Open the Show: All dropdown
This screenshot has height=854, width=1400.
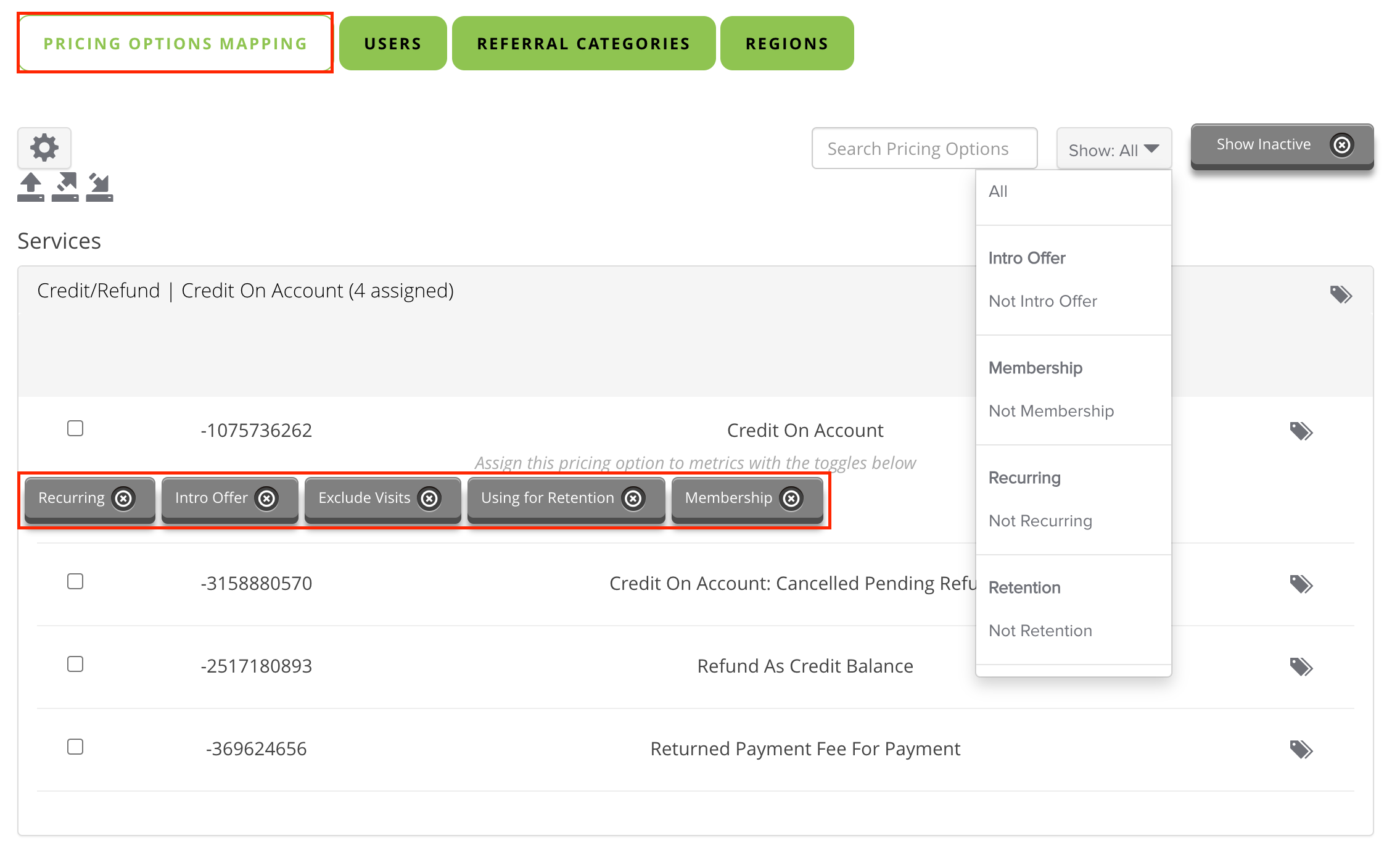pos(1113,148)
